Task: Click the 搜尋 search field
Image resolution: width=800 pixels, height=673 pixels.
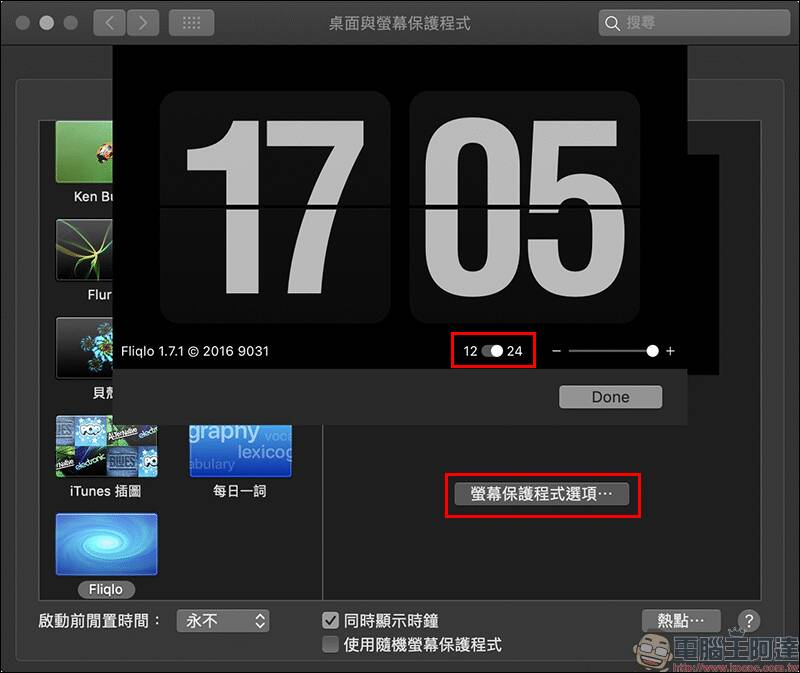Action: point(694,23)
